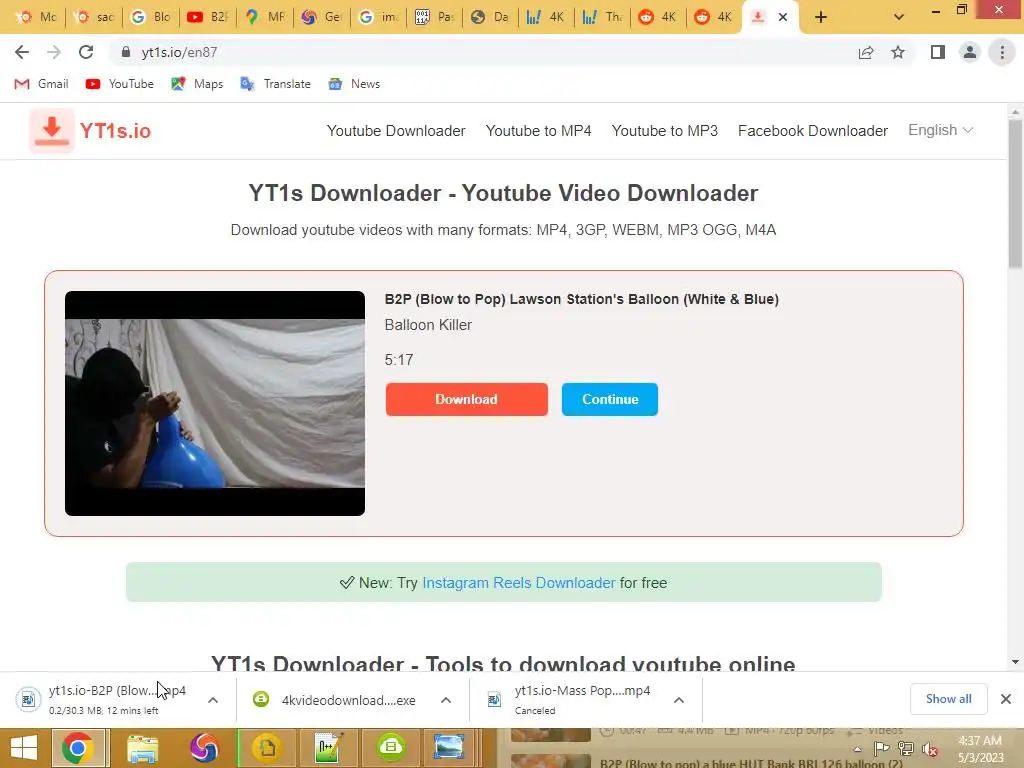Click the video title B2P Lawson Station's Balloon

coord(581,299)
